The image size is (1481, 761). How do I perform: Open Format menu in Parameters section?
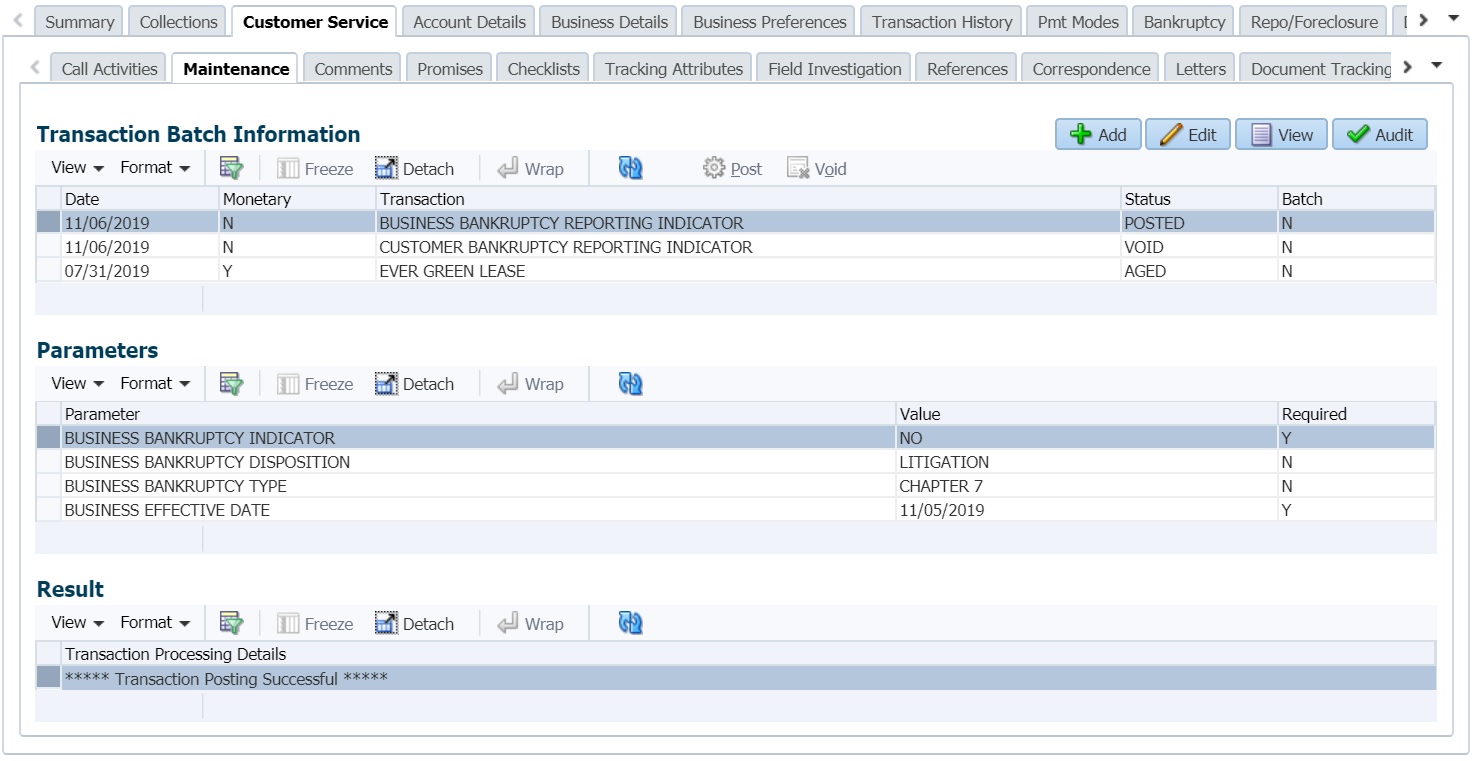click(155, 383)
